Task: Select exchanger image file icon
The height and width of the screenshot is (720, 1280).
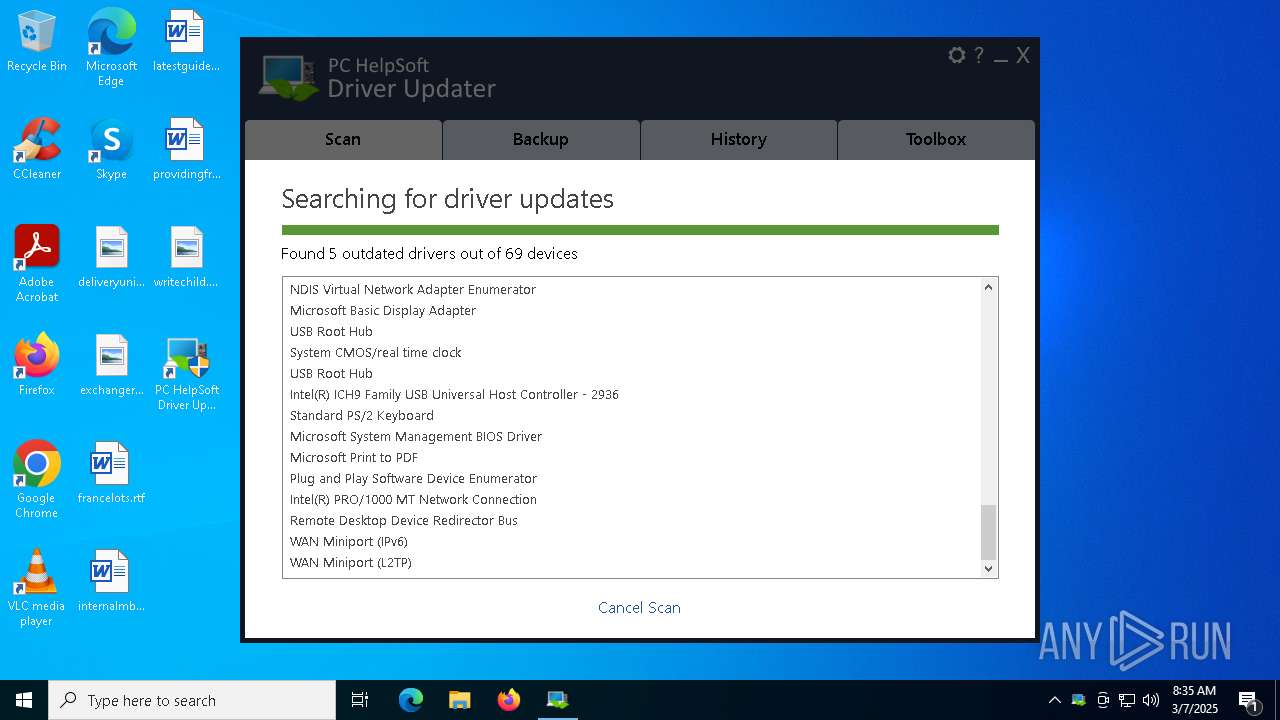Action: [111, 366]
